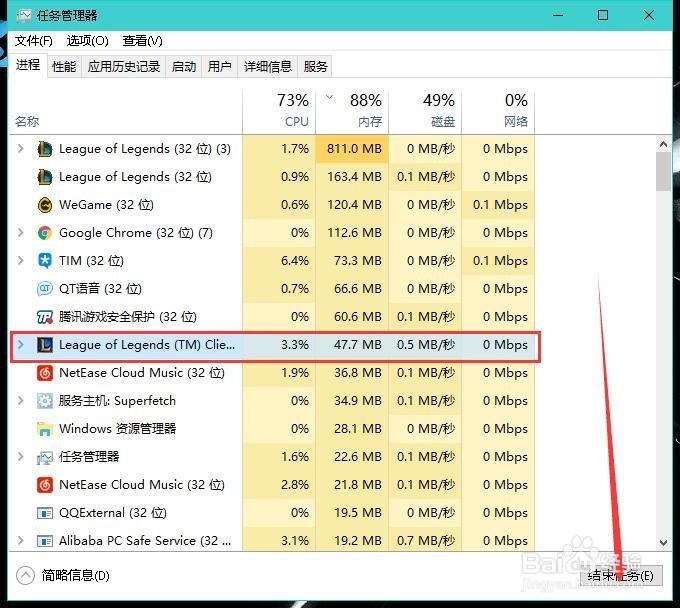680x608 pixels.
Task: Click the Google Chrome process icon
Action: [45, 233]
